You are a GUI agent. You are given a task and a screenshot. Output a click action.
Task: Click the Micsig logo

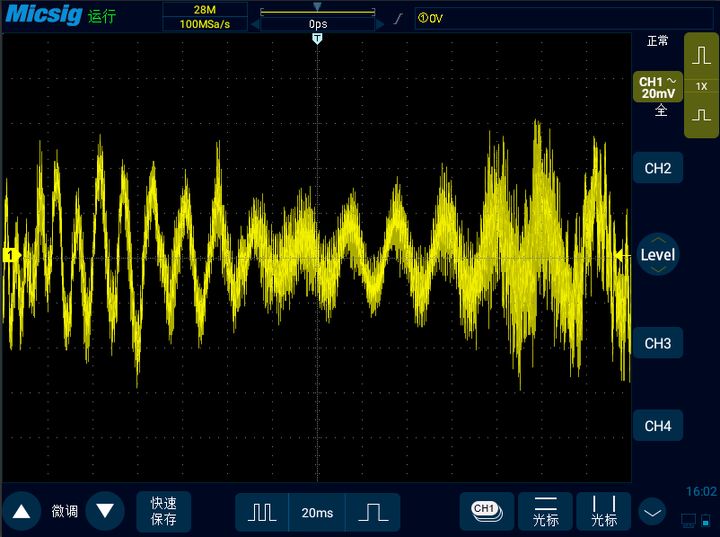[x=44, y=15]
